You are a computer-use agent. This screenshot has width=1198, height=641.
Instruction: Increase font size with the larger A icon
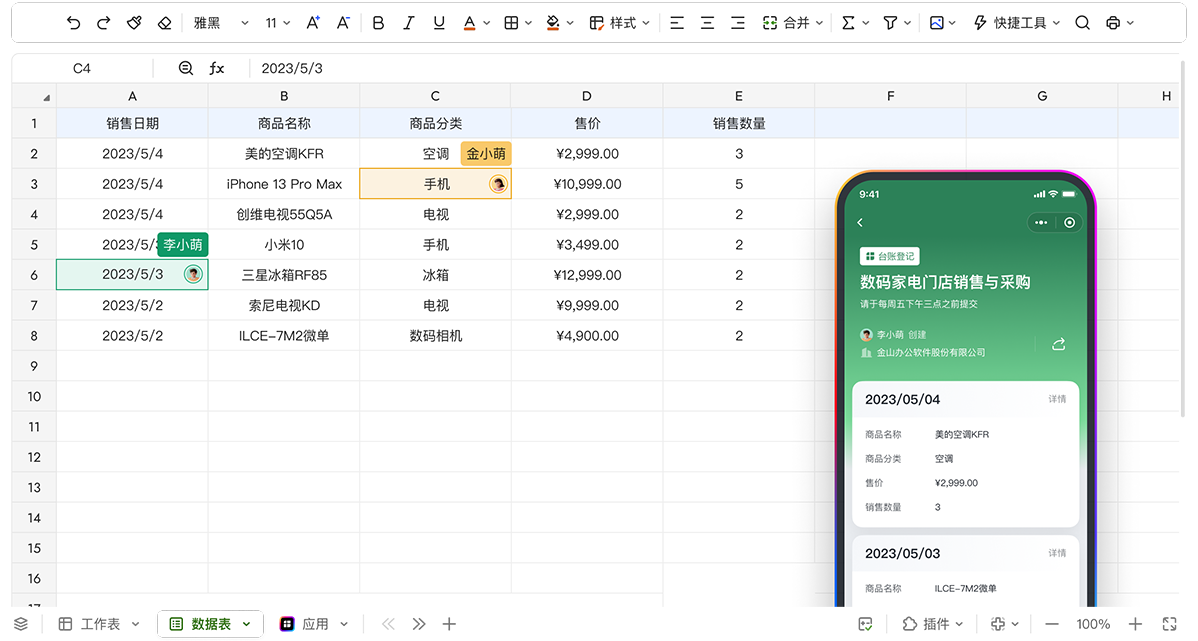tap(313, 23)
